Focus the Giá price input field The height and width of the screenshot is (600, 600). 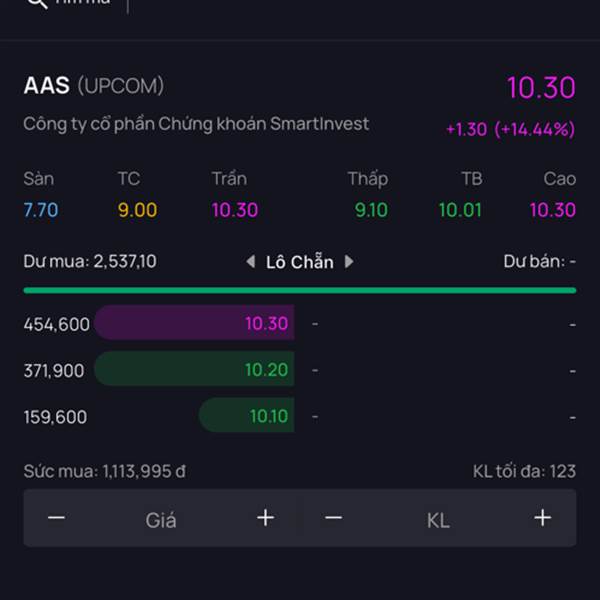(161, 520)
